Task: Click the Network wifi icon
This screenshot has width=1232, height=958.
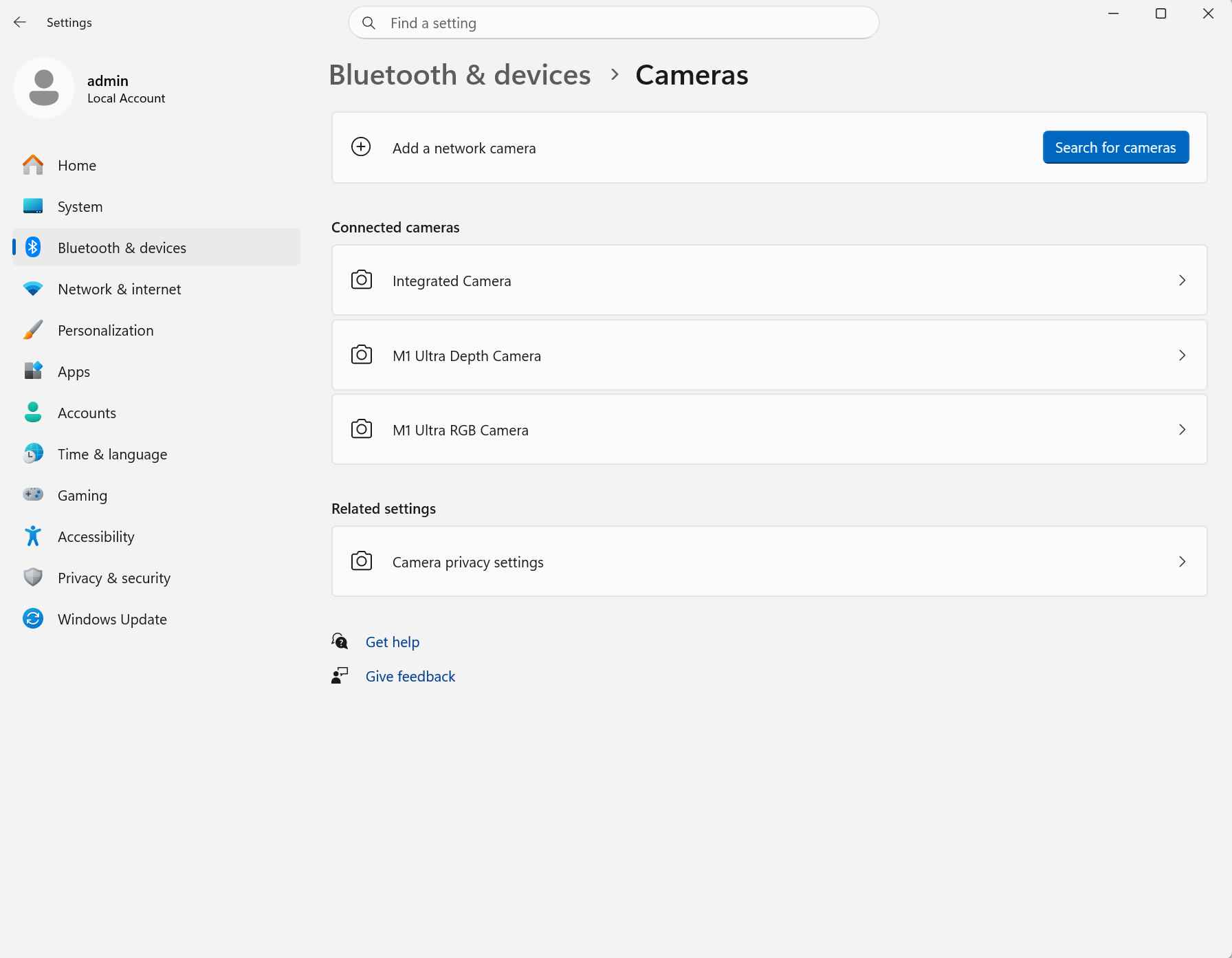Action: coord(33,289)
